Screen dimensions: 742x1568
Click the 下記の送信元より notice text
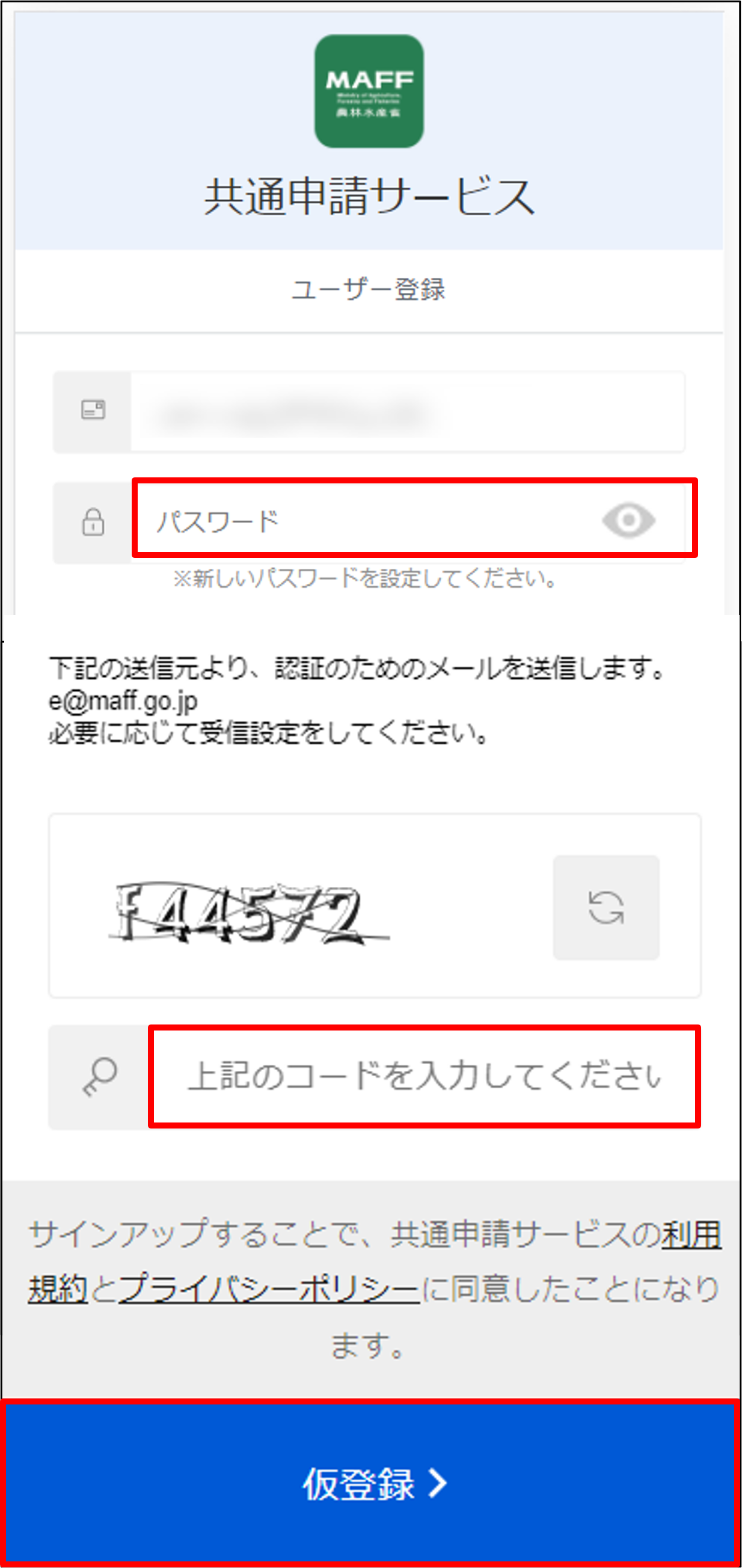(x=357, y=669)
